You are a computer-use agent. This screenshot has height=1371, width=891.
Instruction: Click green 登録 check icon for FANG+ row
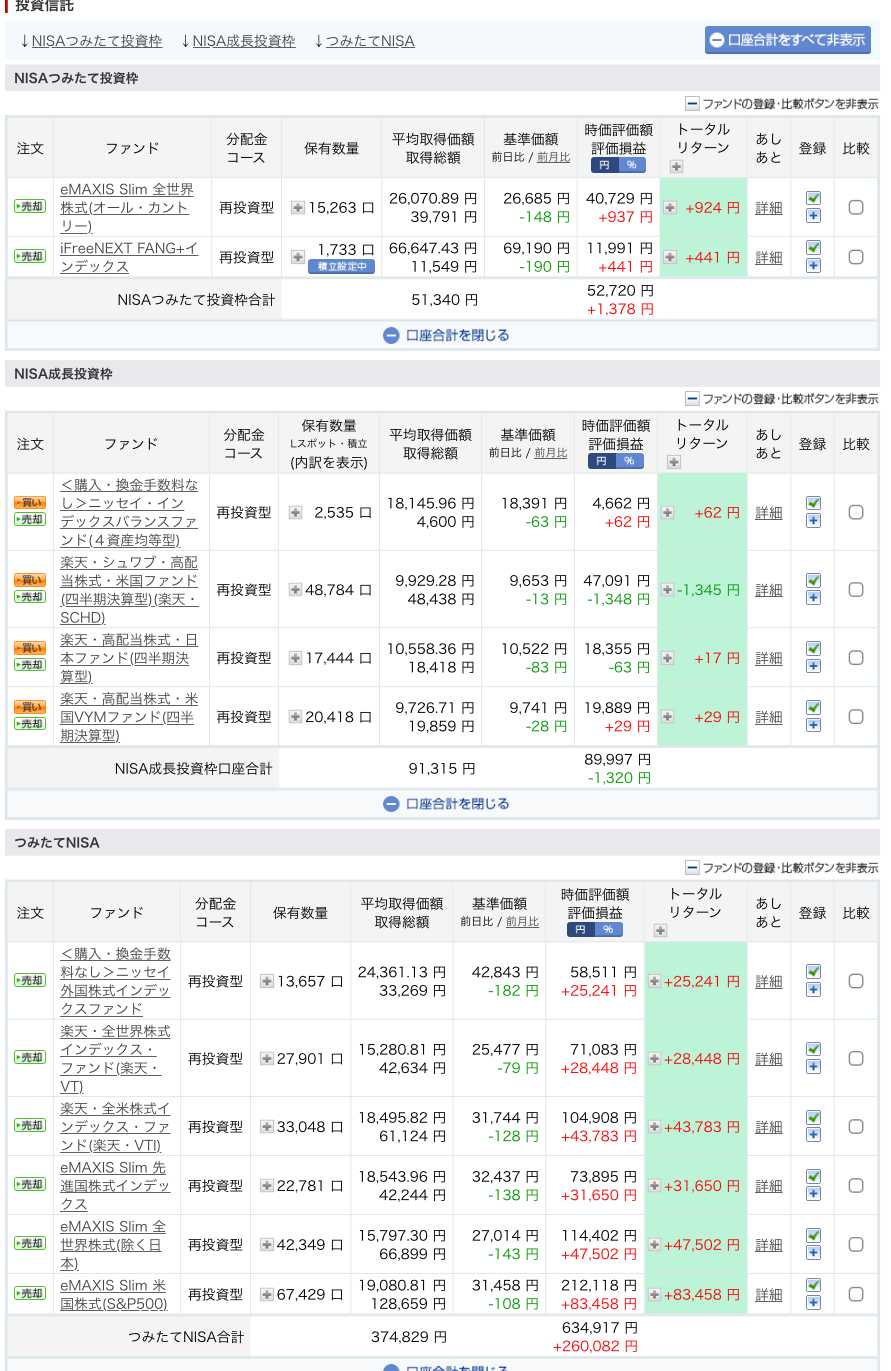[813, 248]
